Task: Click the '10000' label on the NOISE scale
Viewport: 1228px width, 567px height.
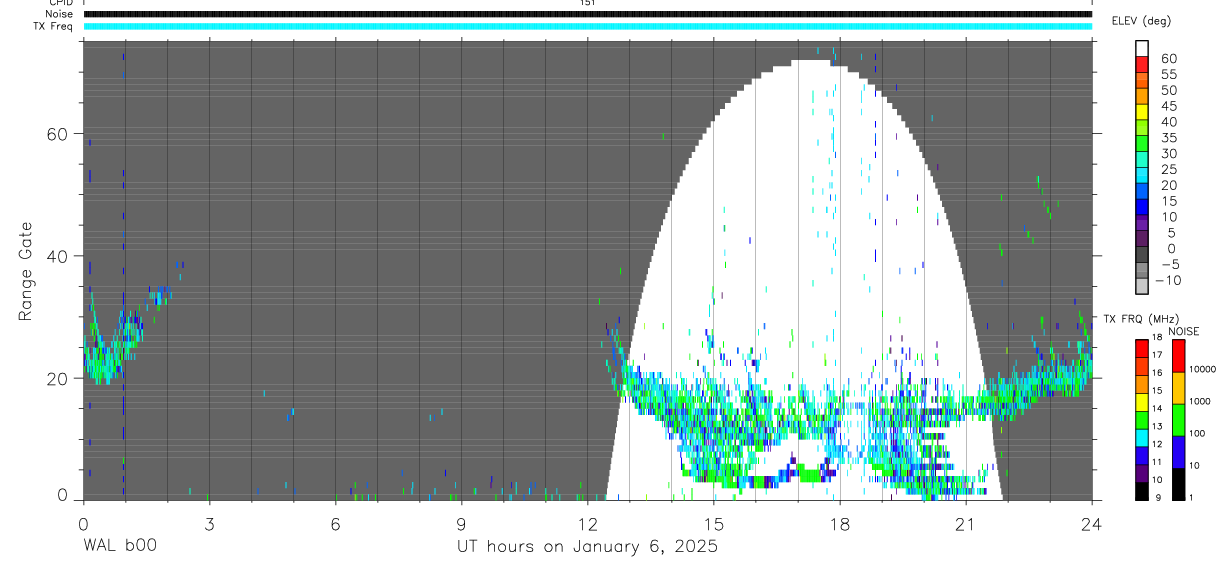Action: tap(1202, 369)
